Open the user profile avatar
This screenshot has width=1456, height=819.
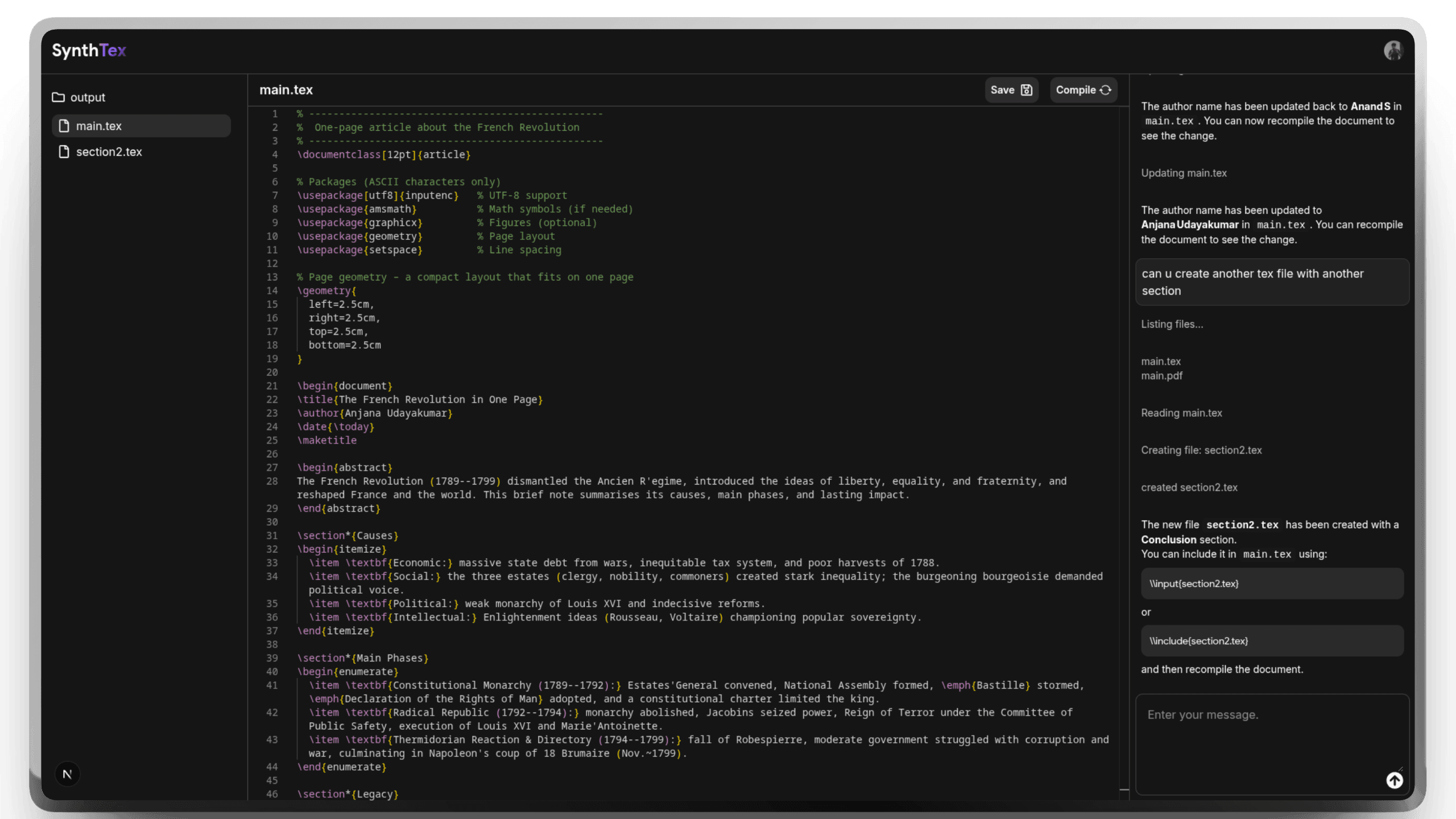(x=1393, y=51)
